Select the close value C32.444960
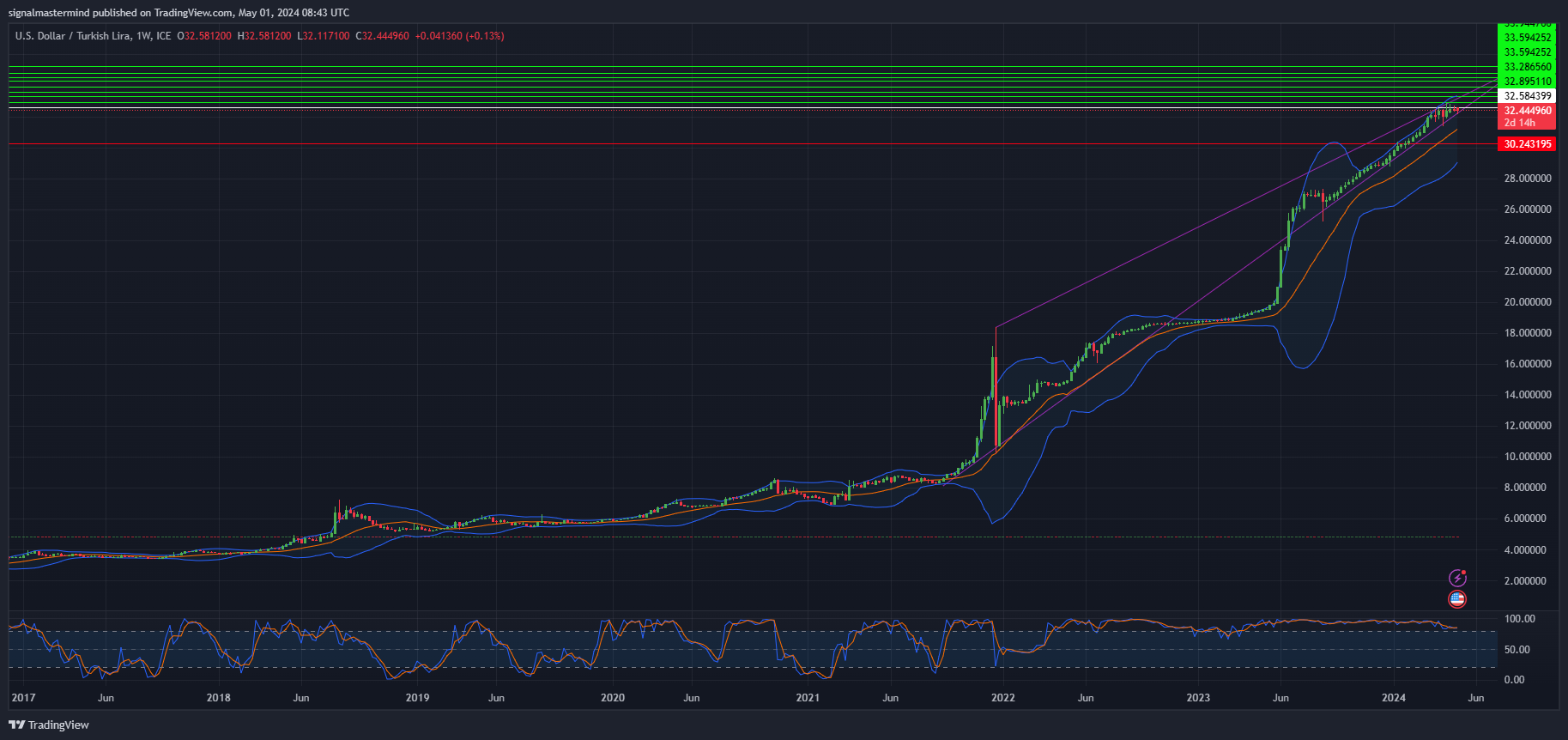 tap(382, 36)
